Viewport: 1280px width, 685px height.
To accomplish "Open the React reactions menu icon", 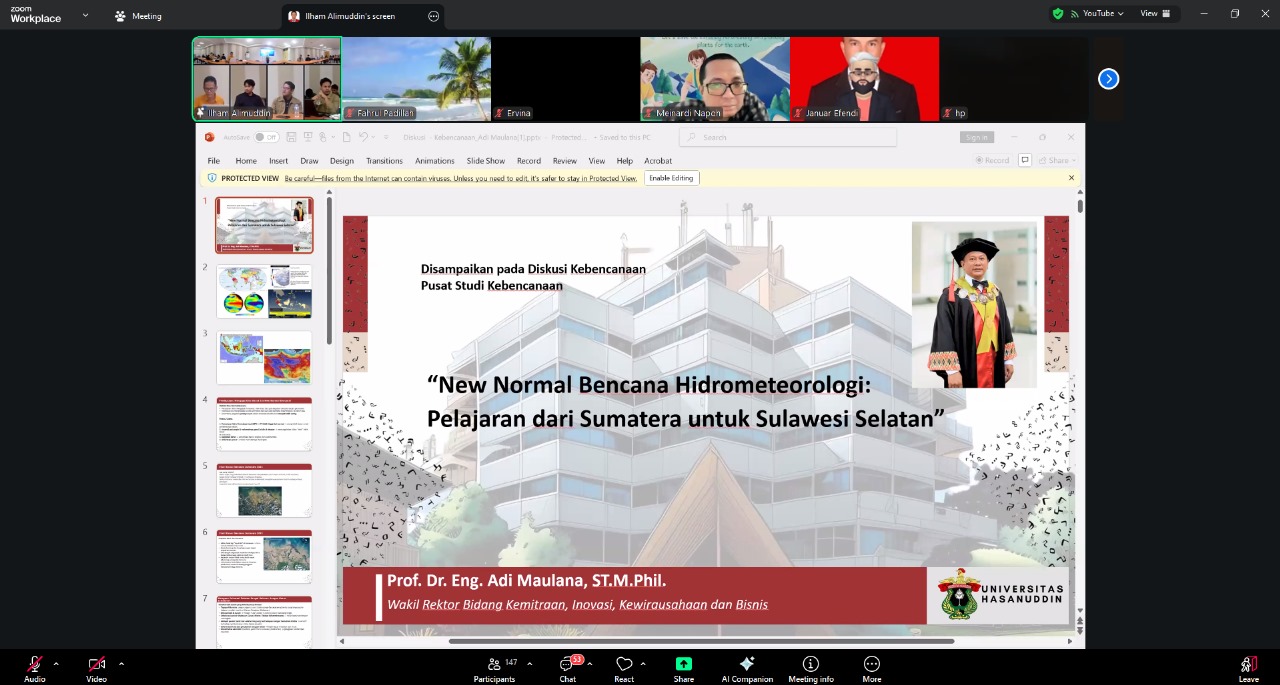I will click(623, 663).
